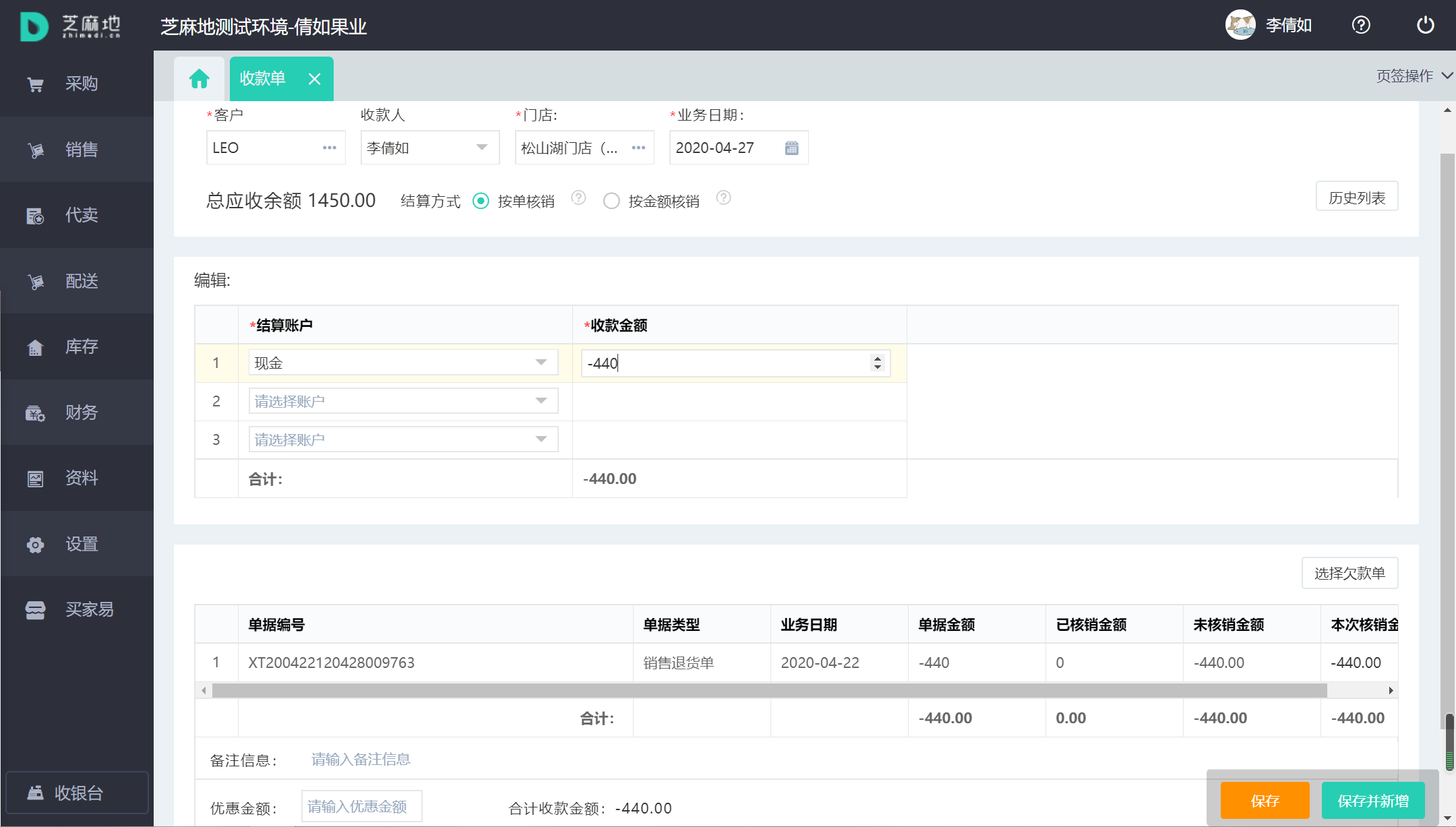Click the power logout icon
The height and width of the screenshot is (827, 1456).
1425,26
